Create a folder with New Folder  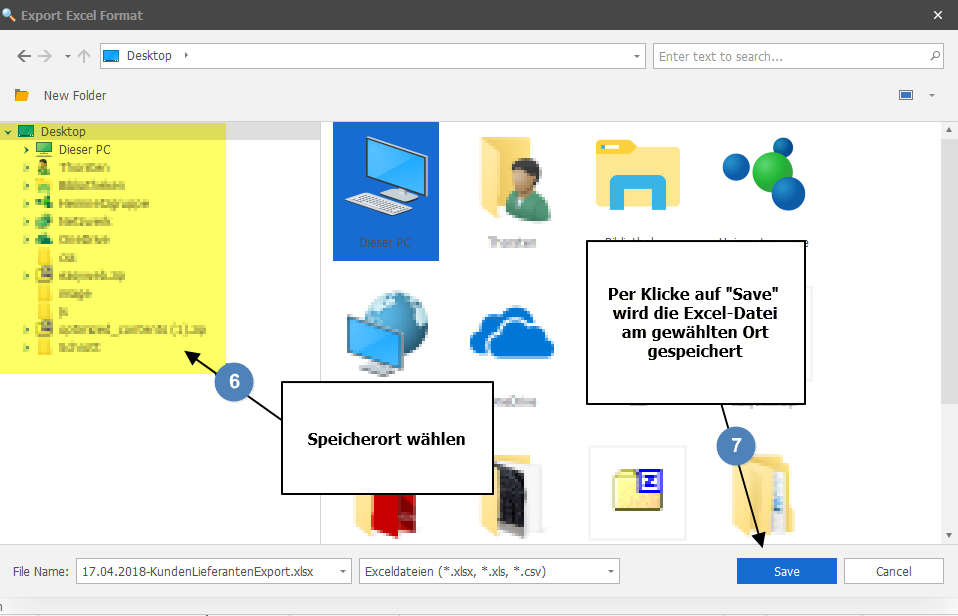[75, 95]
